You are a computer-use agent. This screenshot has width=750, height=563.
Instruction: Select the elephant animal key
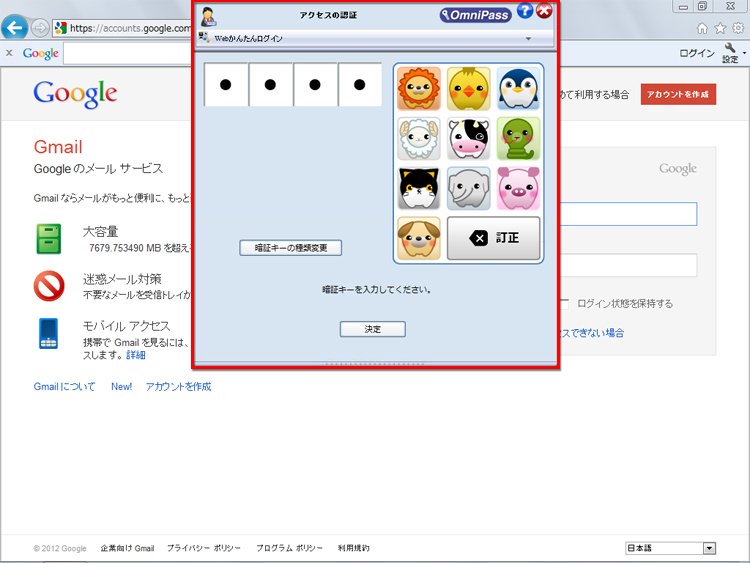tap(468, 188)
